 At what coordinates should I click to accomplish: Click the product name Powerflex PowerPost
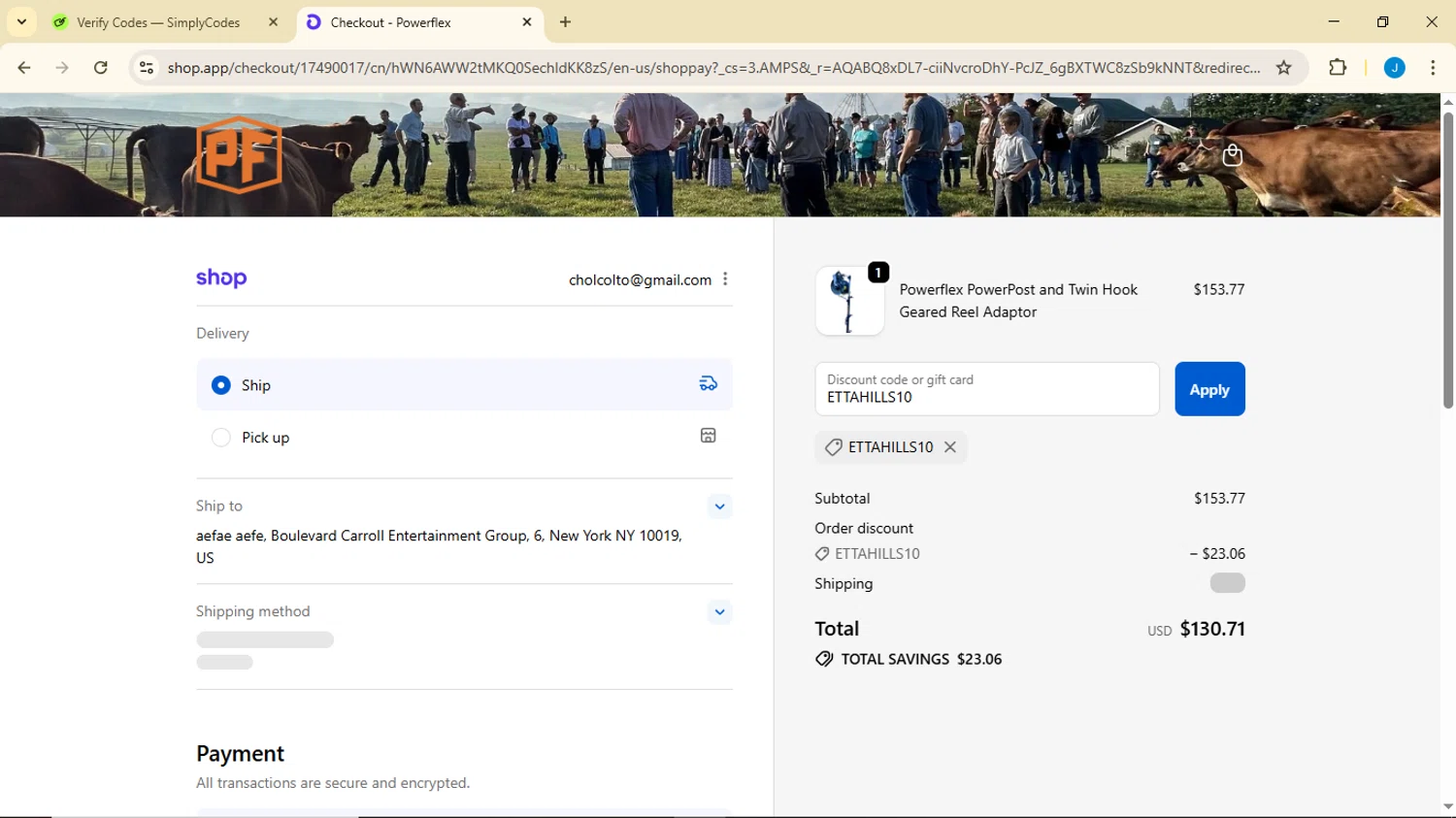[x=1018, y=301]
